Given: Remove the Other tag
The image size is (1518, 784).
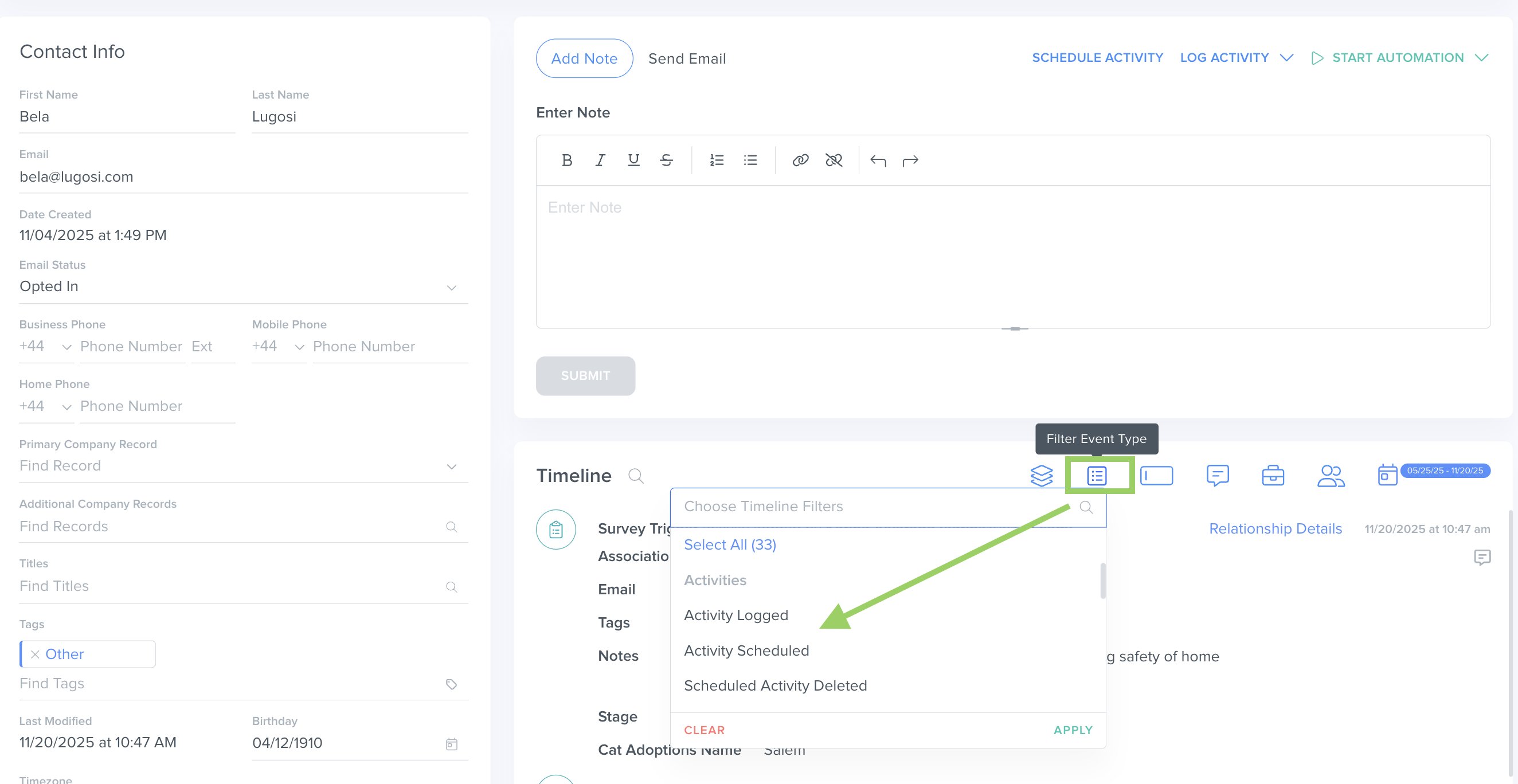Looking at the screenshot, I should click(x=36, y=654).
